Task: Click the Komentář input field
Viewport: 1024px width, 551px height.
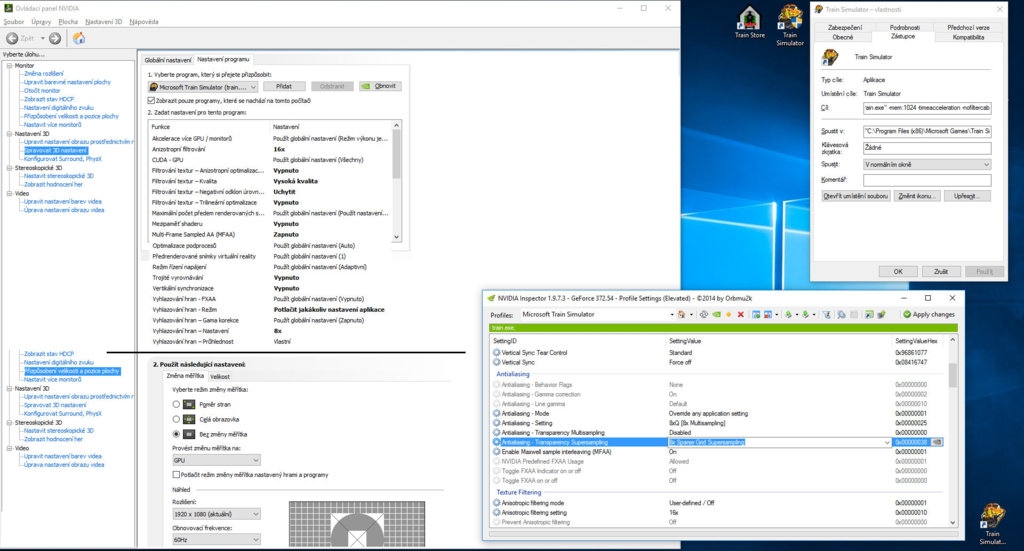Action: point(927,180)
